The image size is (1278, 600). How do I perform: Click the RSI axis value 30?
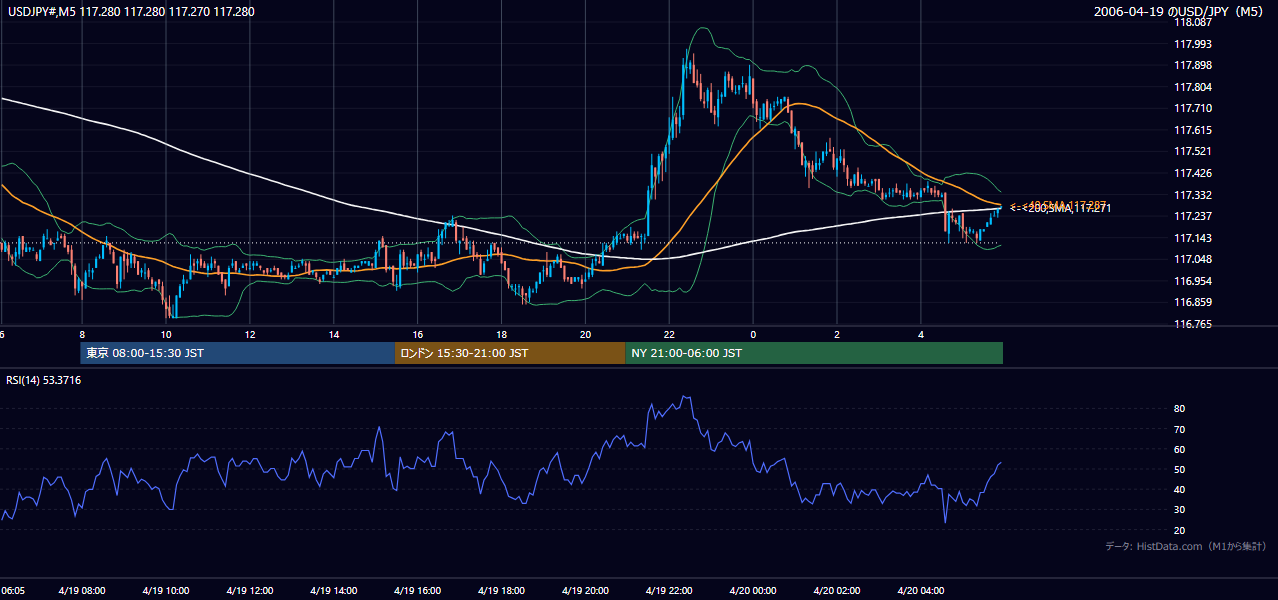click(x=1180, y=510)
